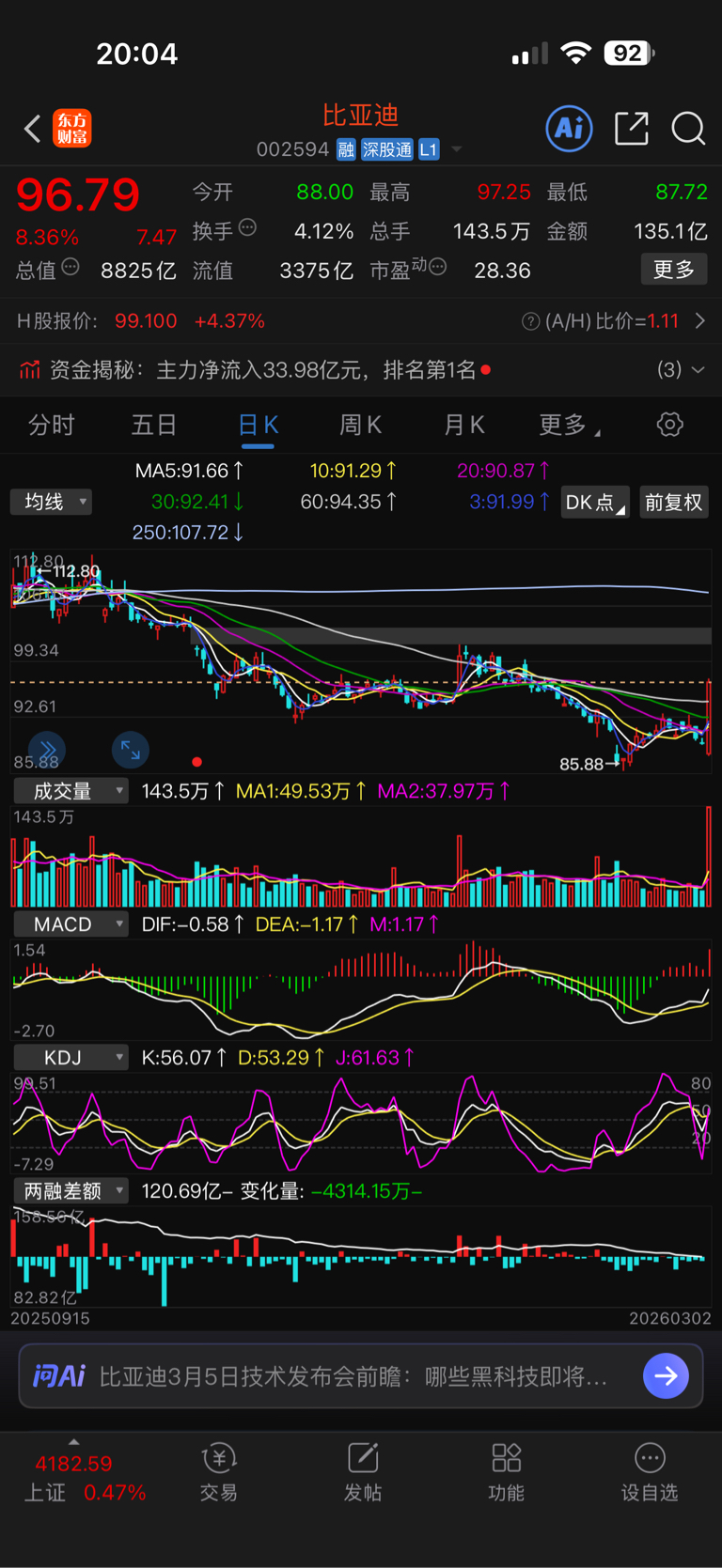This screenshot has width=722, height=1568.
Task: Toggle the DK点 button
Action: pyautogui.click(x=595, y=502)
